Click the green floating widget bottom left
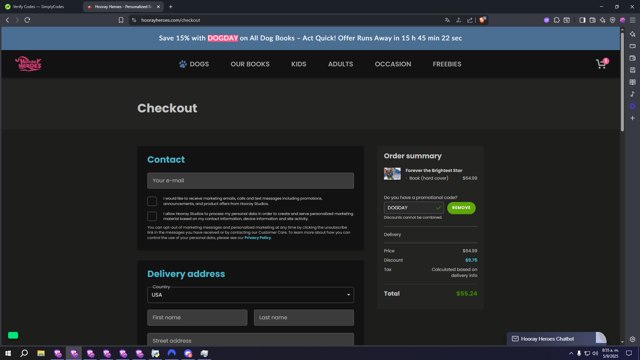The width and height of the screenshot is (640, 360). [x=13, y=335]
